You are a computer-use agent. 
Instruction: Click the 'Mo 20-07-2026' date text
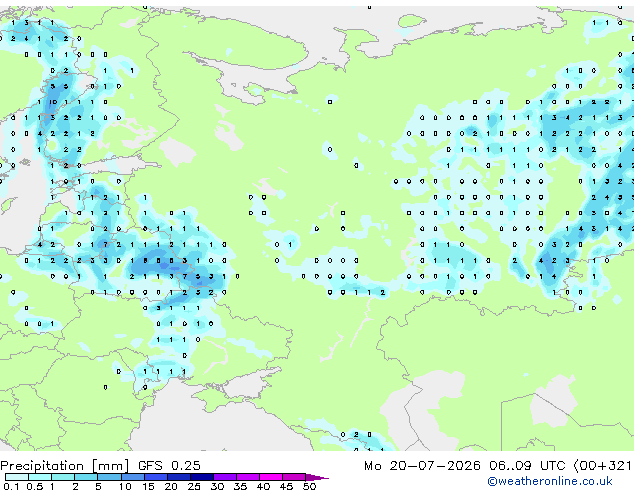[422, 466]
